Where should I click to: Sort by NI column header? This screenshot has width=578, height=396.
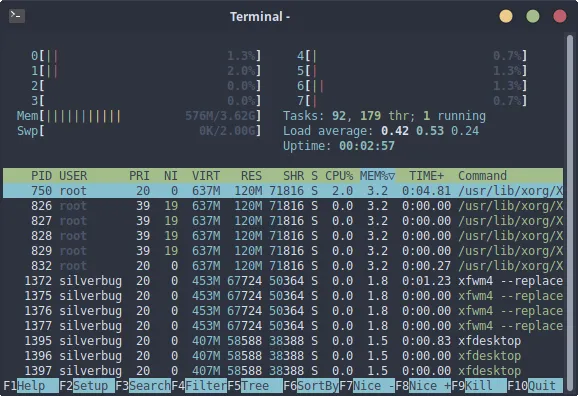[x=171, y=176]
